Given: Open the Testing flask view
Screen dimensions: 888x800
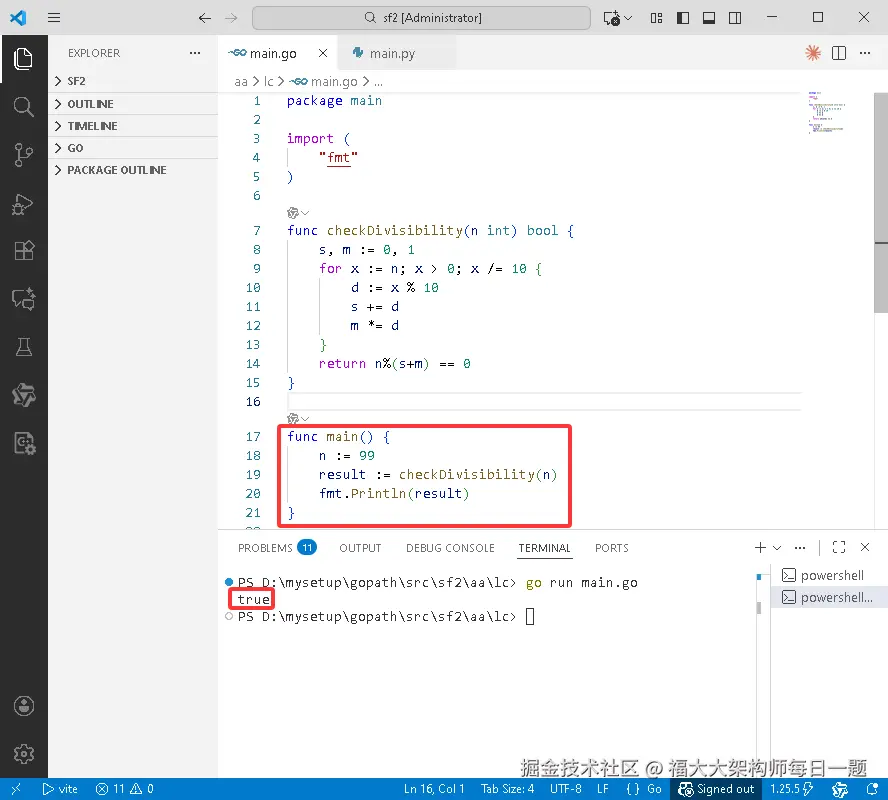Looking at the screenshot, I should [23, 346].
